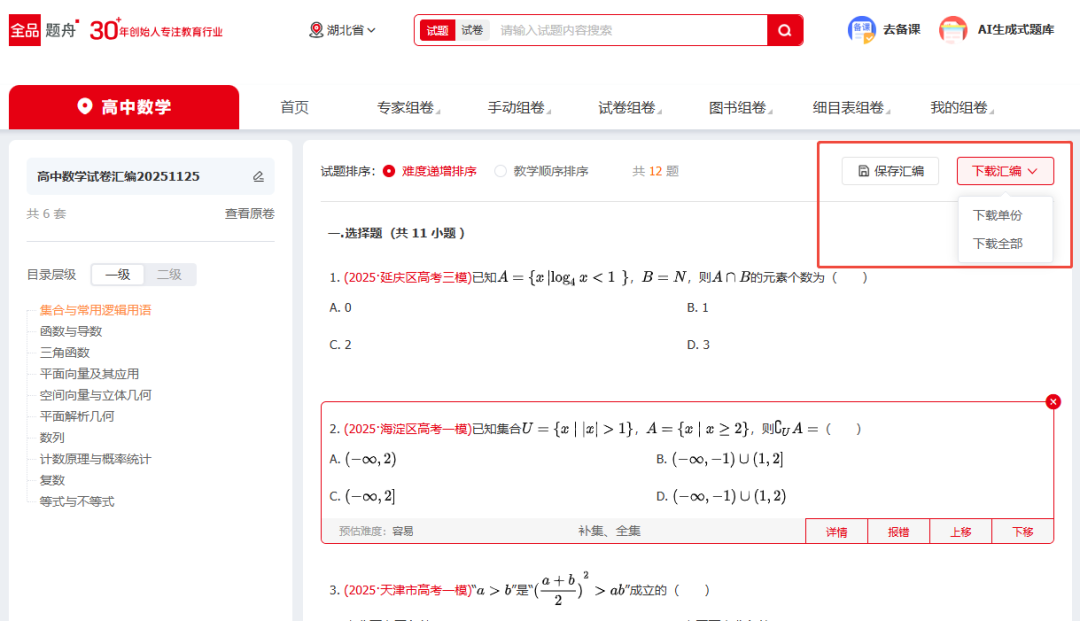This screenshot has width=1080, height=621.
Task: Click 下移 to move question 2 down
Action: pyautogui.click(x=1023, y=531)
